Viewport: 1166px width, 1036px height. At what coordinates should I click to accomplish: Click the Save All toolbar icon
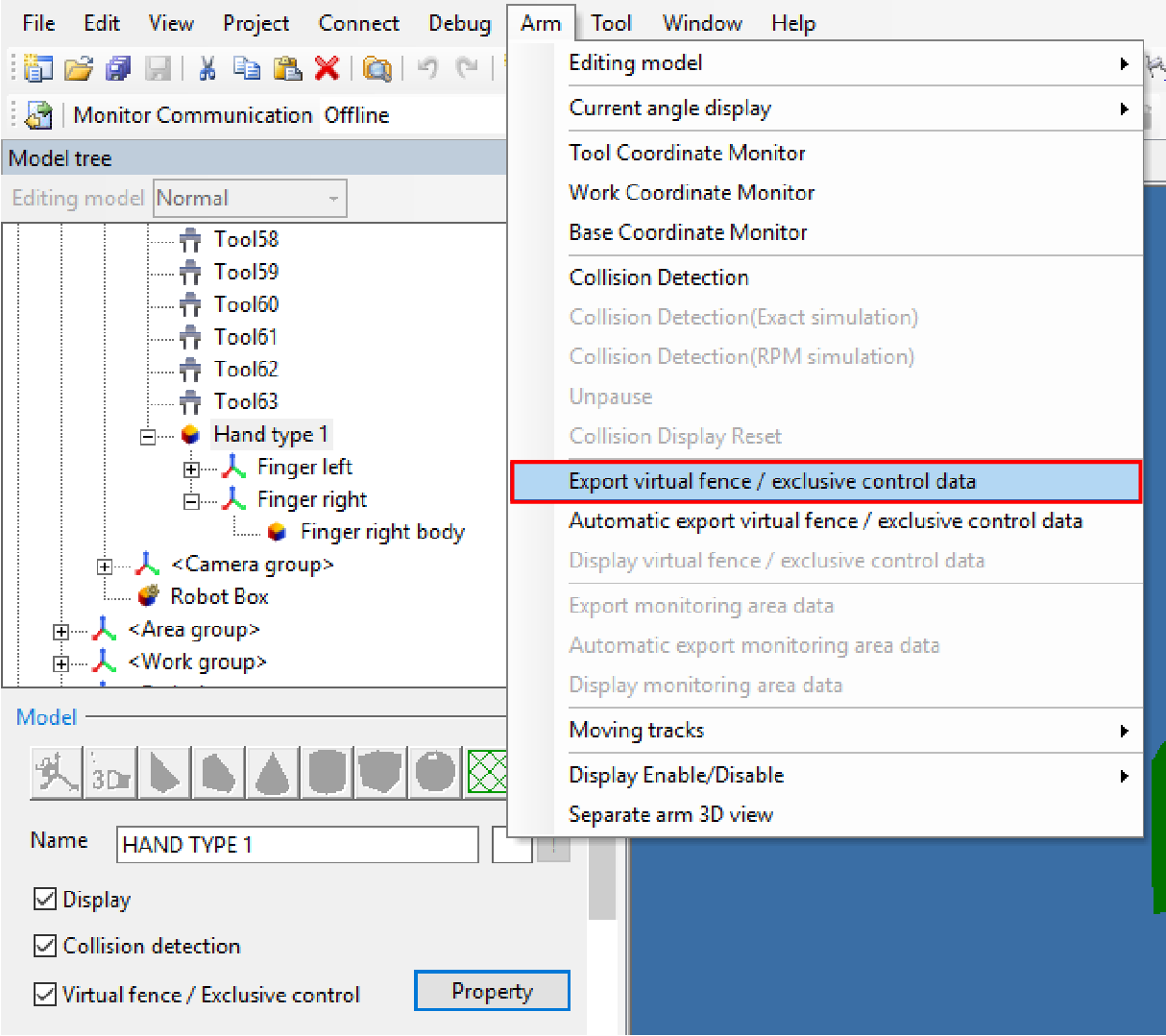tap(118, 68)
